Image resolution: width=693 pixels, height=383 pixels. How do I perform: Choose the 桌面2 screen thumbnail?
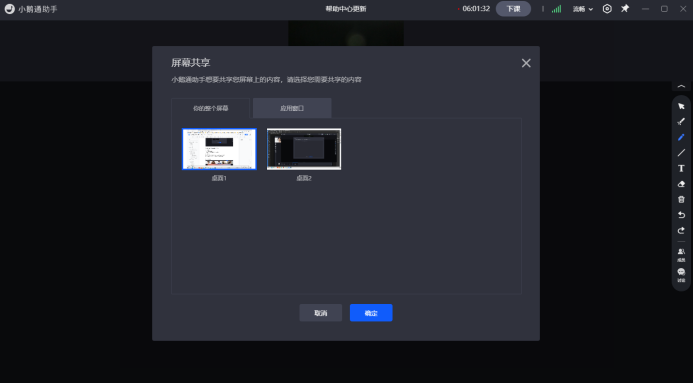pyautogui.click(x=304, y=149)
